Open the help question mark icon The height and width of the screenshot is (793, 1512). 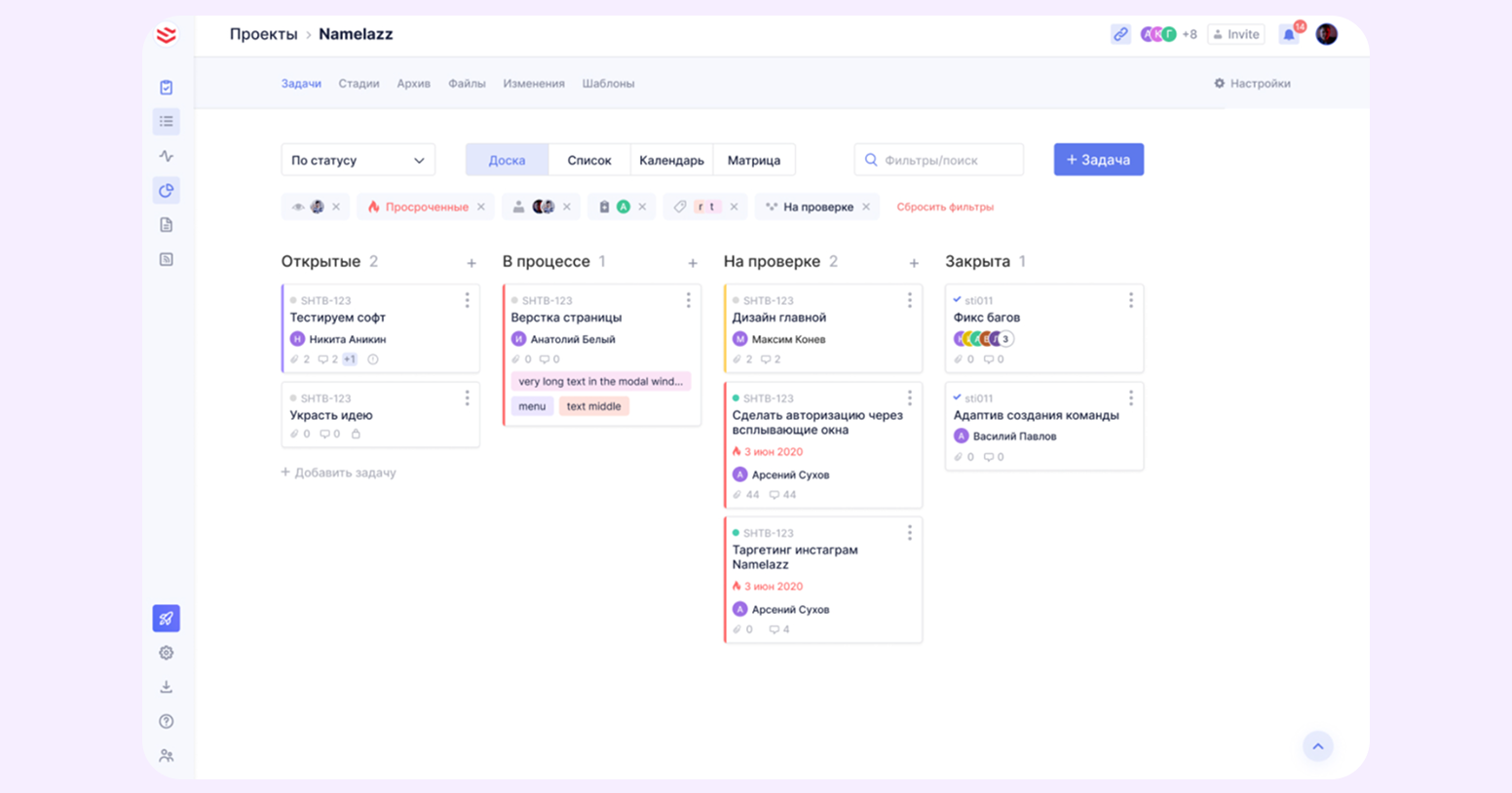point(166,721)
